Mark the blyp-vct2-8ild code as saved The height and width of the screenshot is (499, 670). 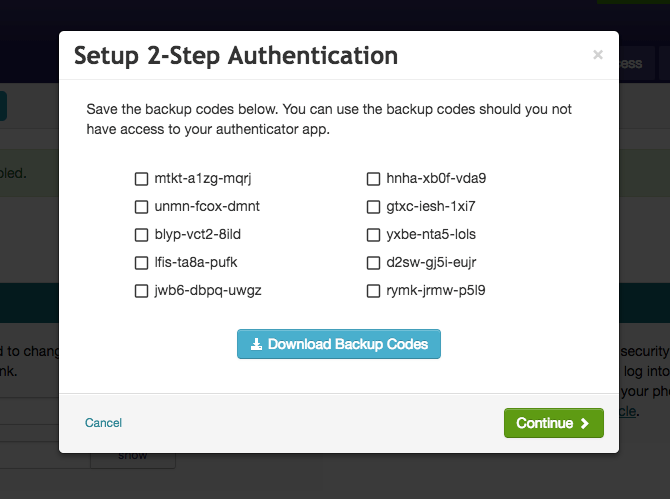pyautogui.click(x=141, y=235)
